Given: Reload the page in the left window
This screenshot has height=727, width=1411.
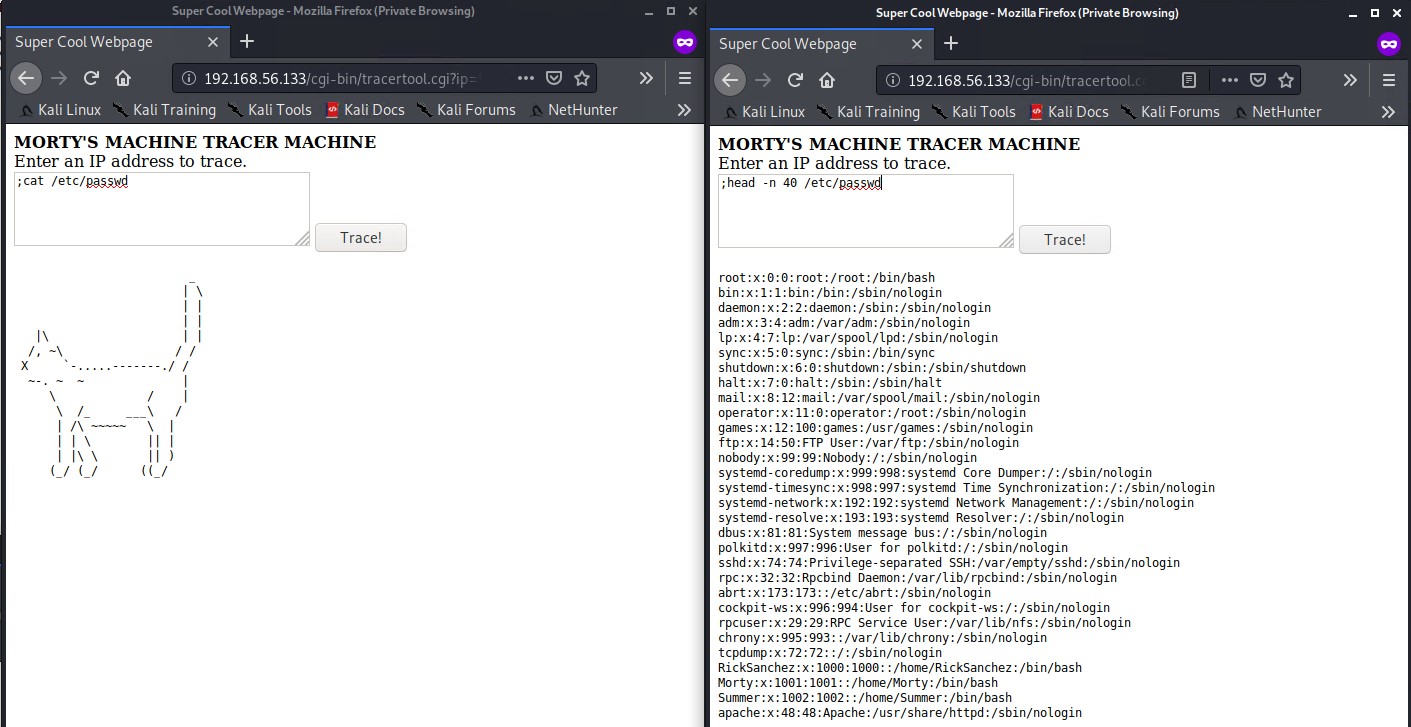Looking at the screenshot, I should point(91,78).
